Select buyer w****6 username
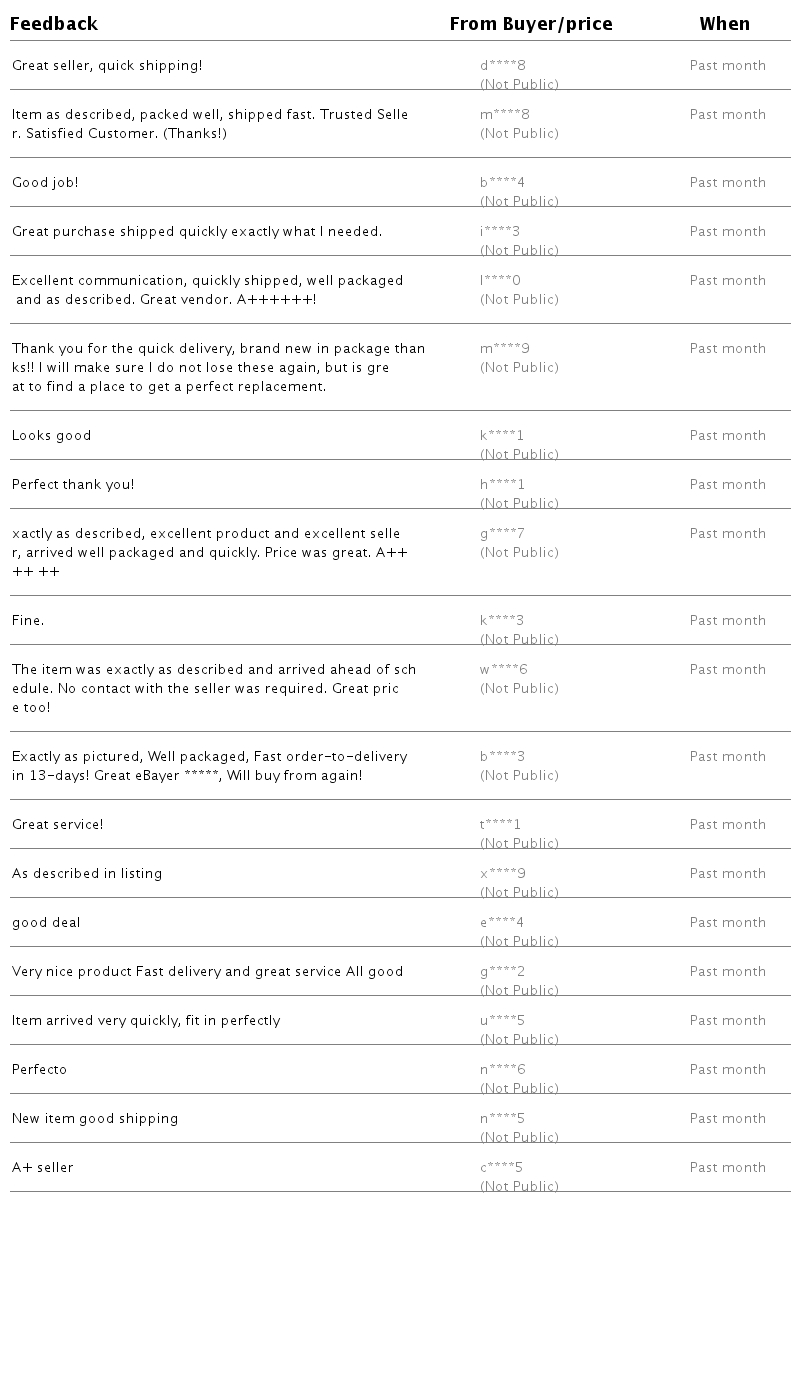This screenshot has height=1396, width=800. (x=504, y=670)
